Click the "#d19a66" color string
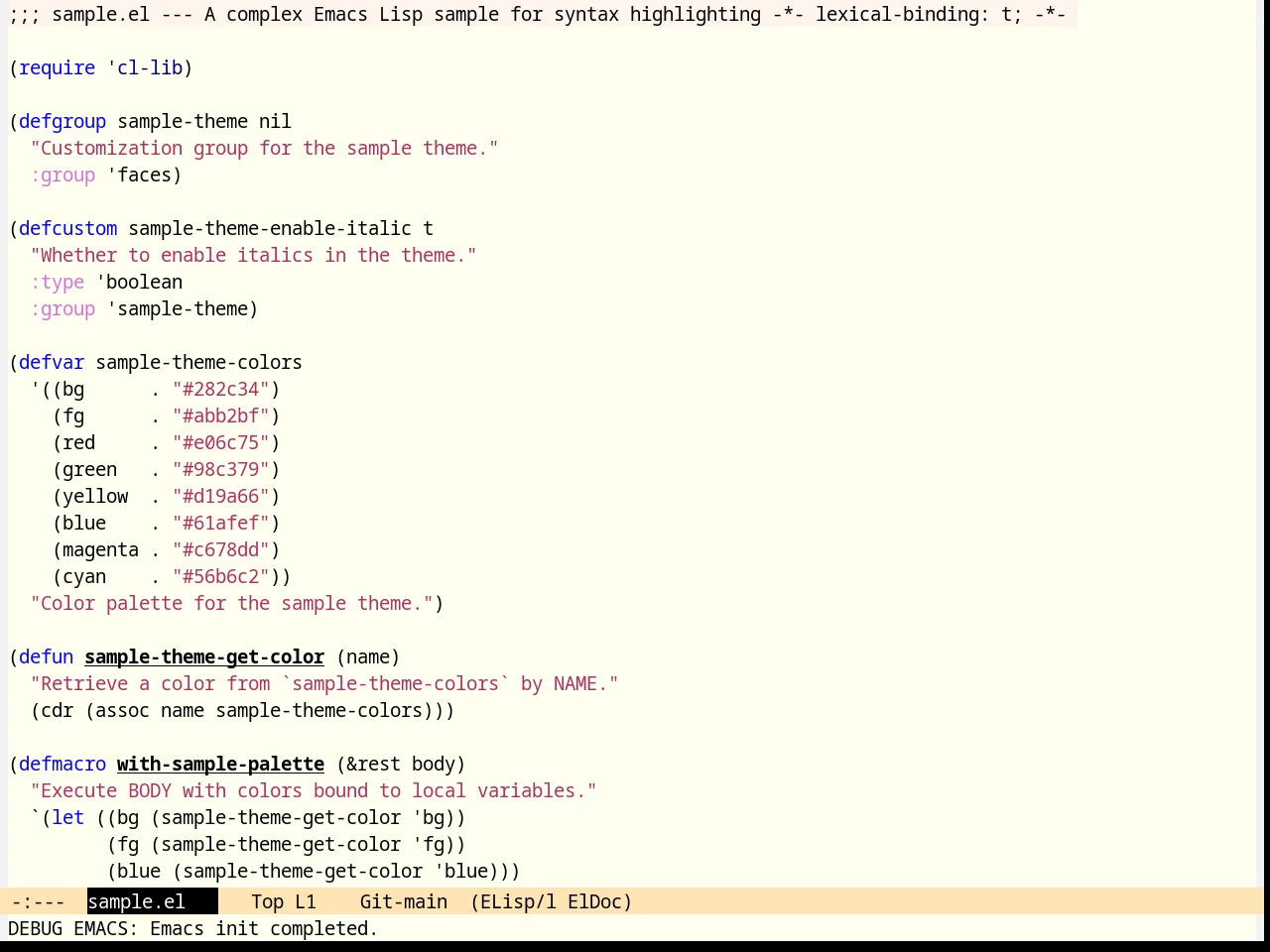Viewport: 1270px width, 952px height. click(x=221, y=496)
